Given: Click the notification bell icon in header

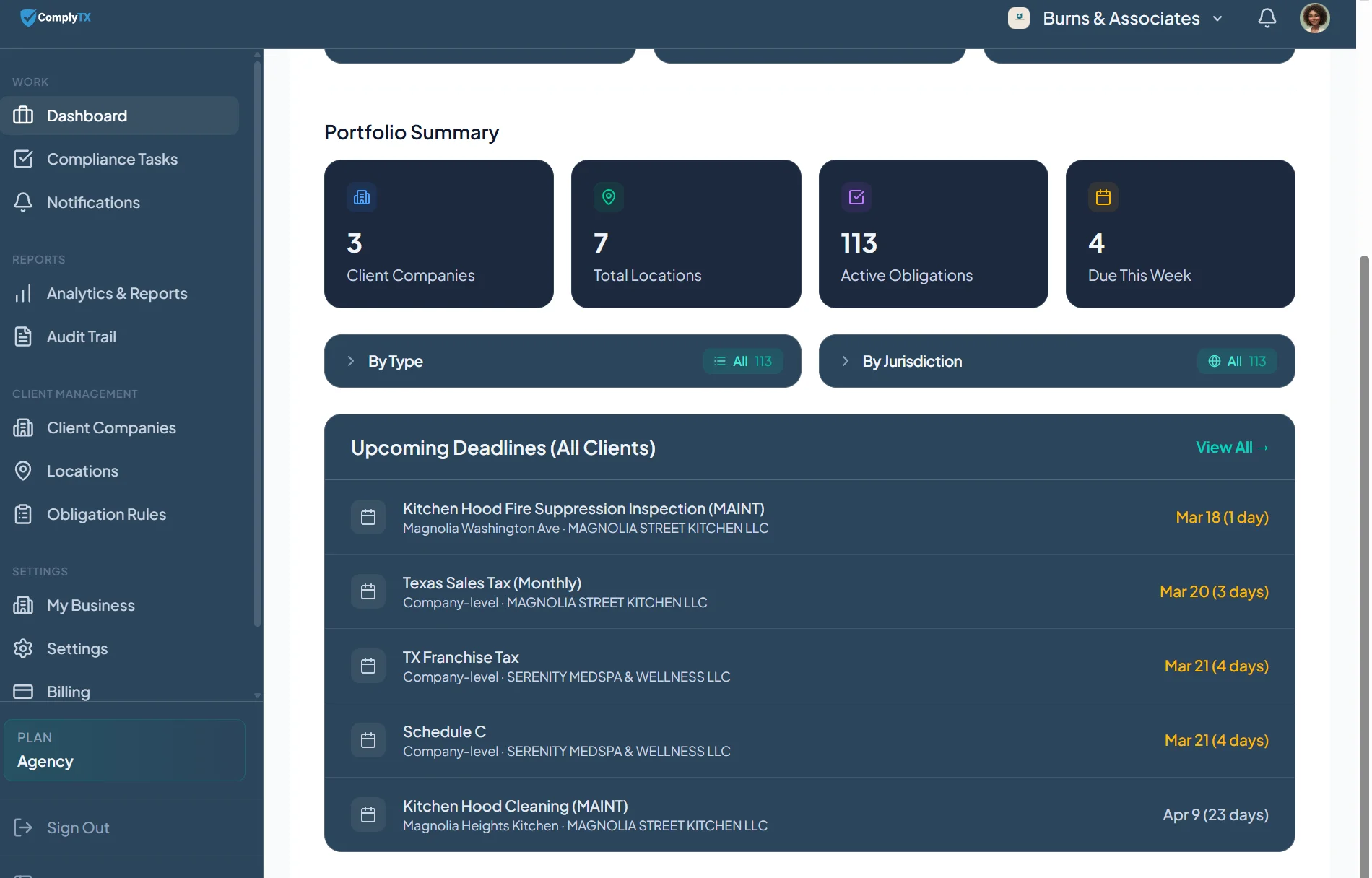Looking at the screenshot, I should (x=1267, y=18).
